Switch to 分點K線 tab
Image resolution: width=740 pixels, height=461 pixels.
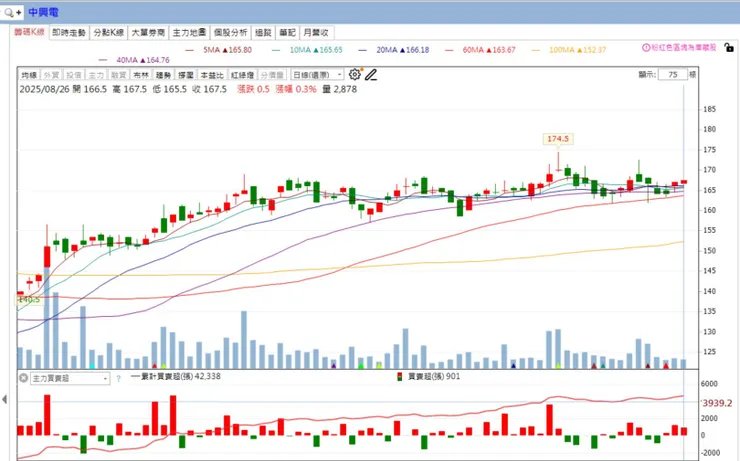point(109,33)
